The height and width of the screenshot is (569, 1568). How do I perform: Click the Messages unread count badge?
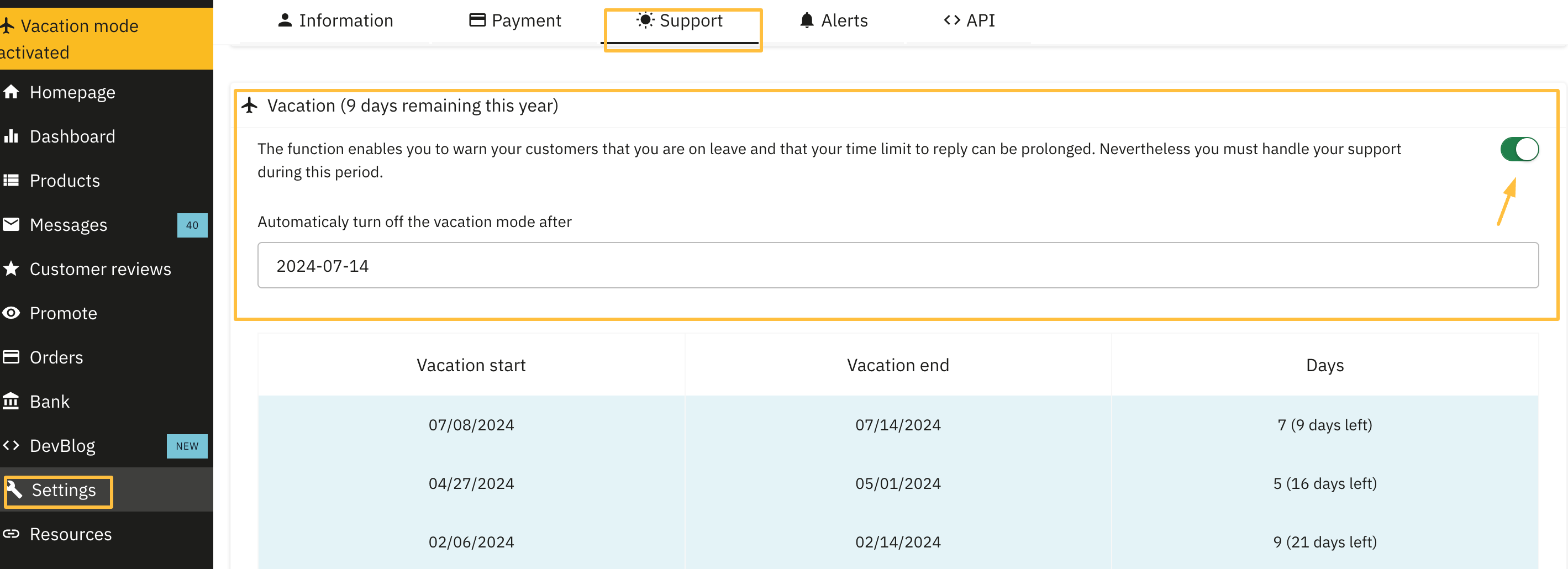pos(192,225)
